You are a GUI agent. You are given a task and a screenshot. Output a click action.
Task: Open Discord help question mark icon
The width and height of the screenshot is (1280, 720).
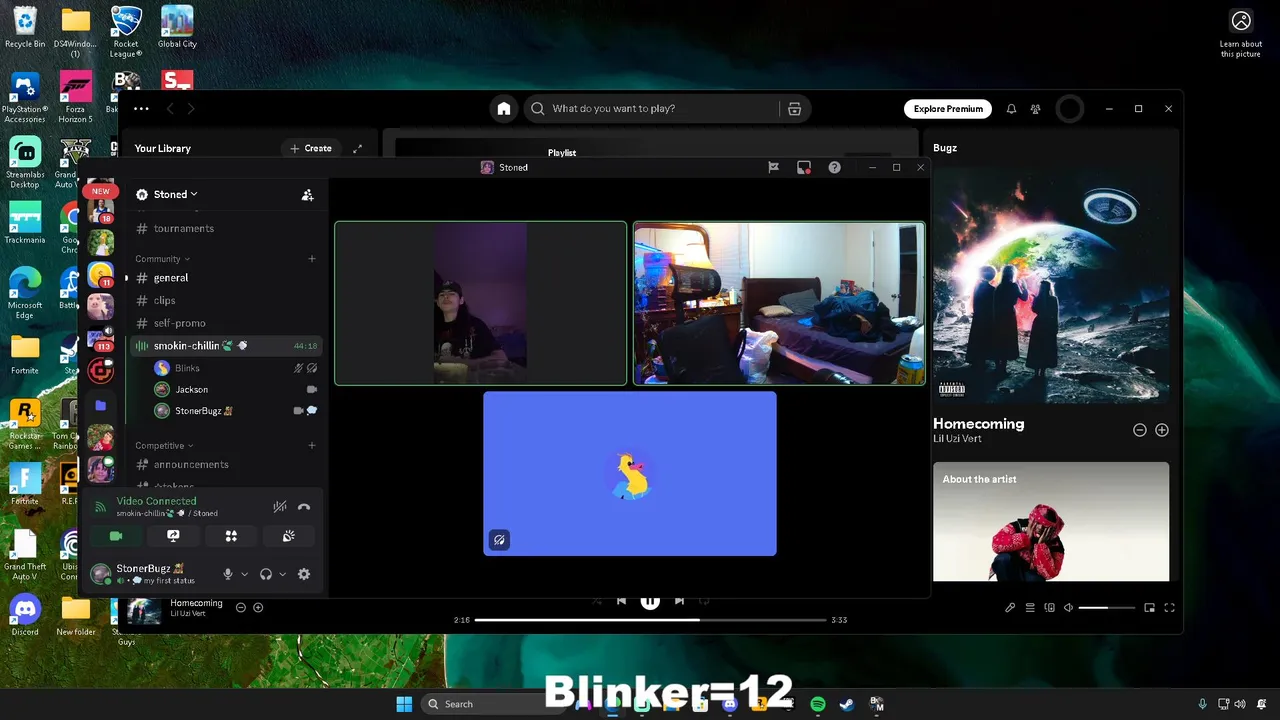pos(834,168)
